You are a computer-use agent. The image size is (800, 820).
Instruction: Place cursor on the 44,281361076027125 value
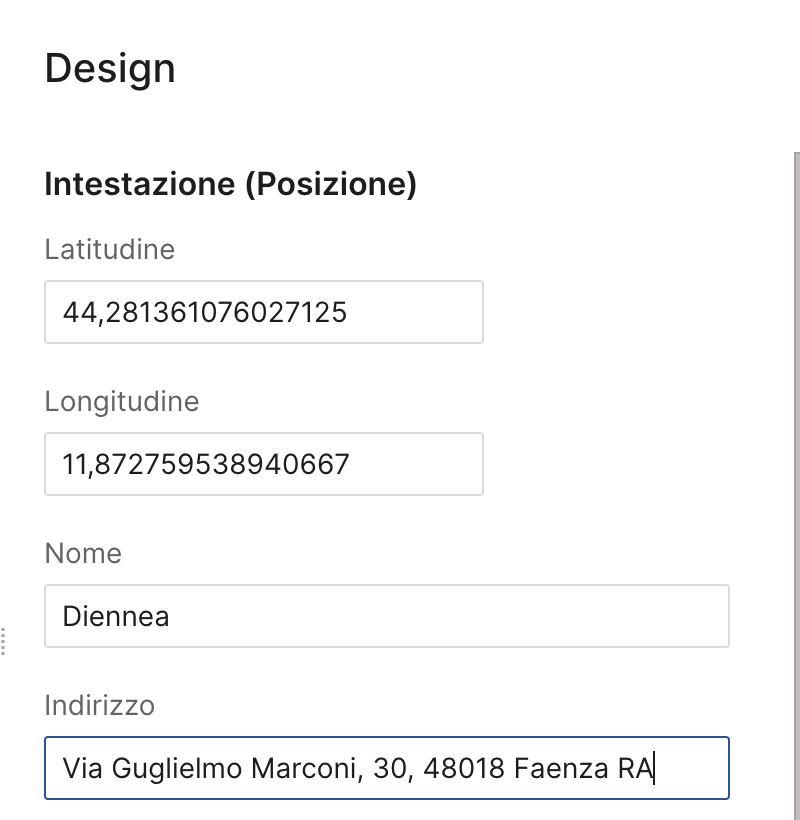(x=204, y=313)
